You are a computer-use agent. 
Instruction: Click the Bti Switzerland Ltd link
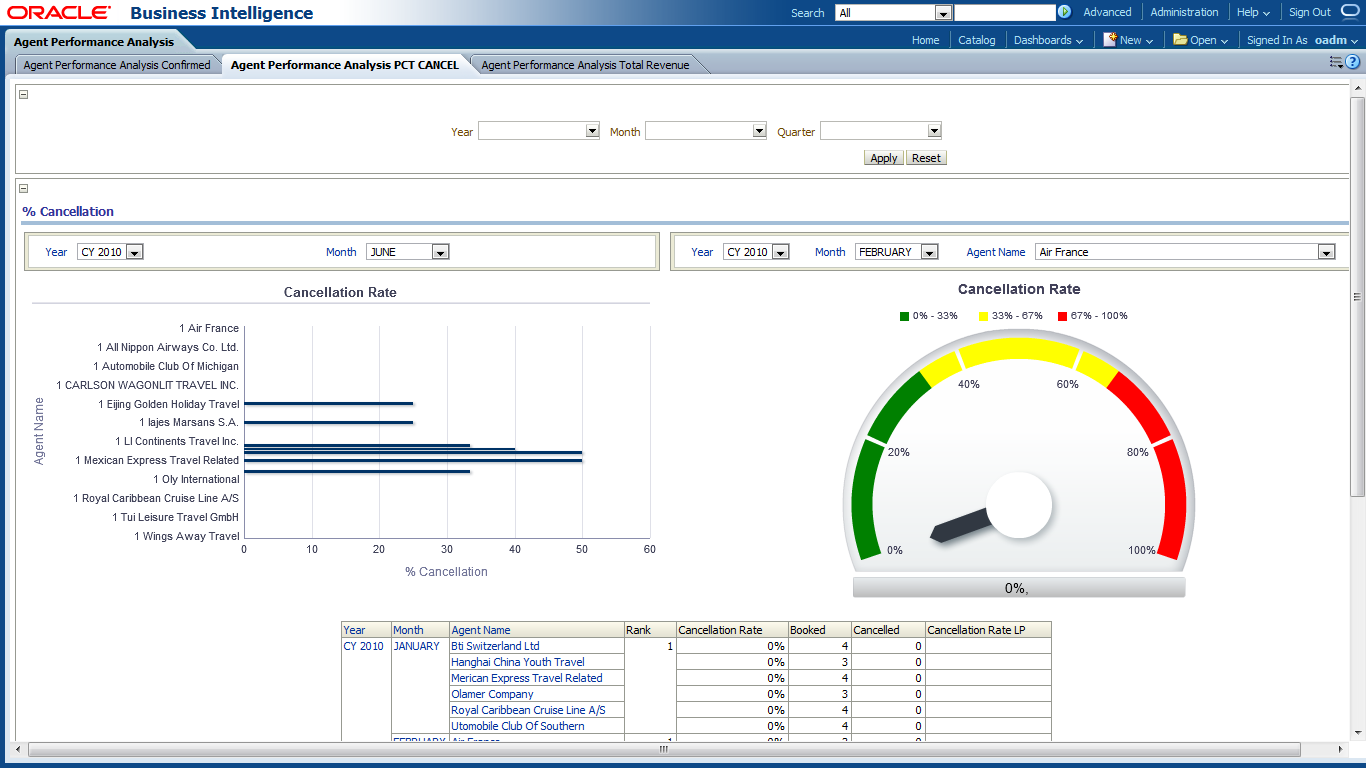[495, 646]
